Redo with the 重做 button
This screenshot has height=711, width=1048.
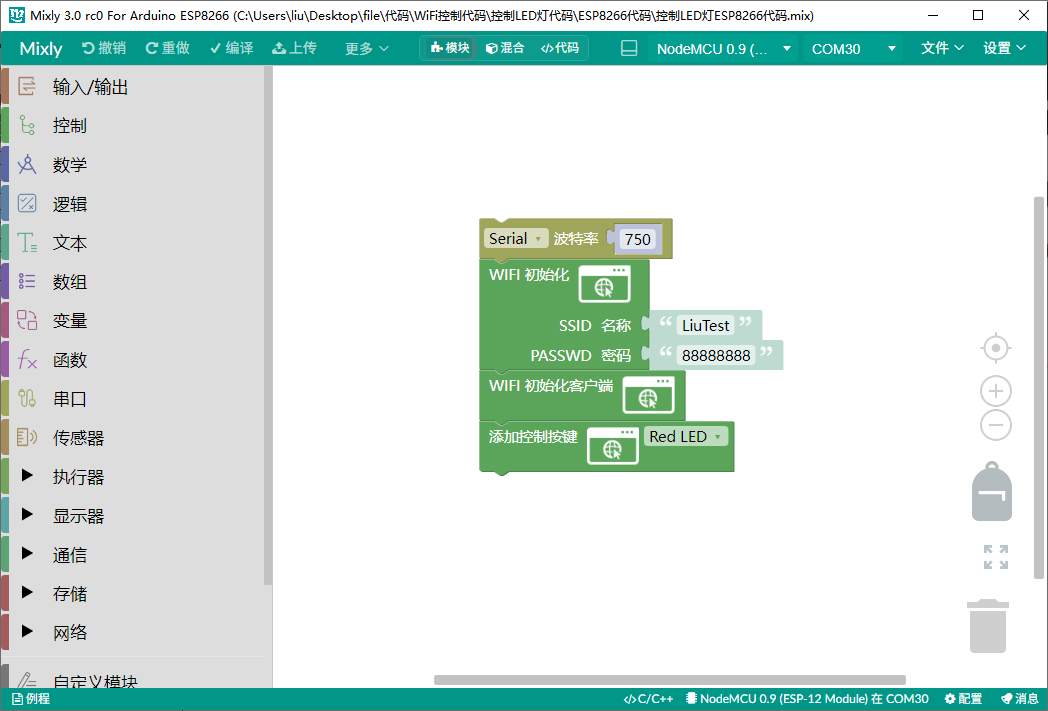(x=168, y=48)
